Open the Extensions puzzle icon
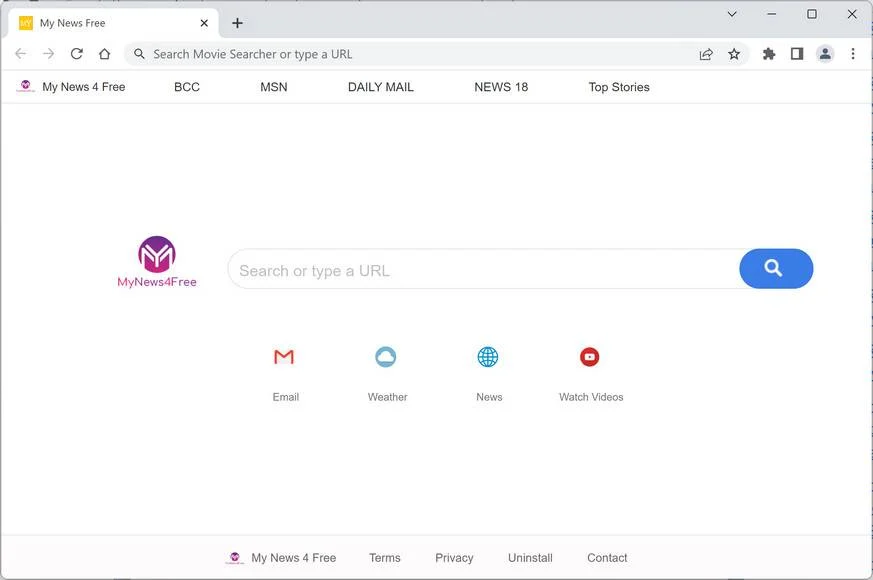This screenshot has height=580, width=873. 769,54
